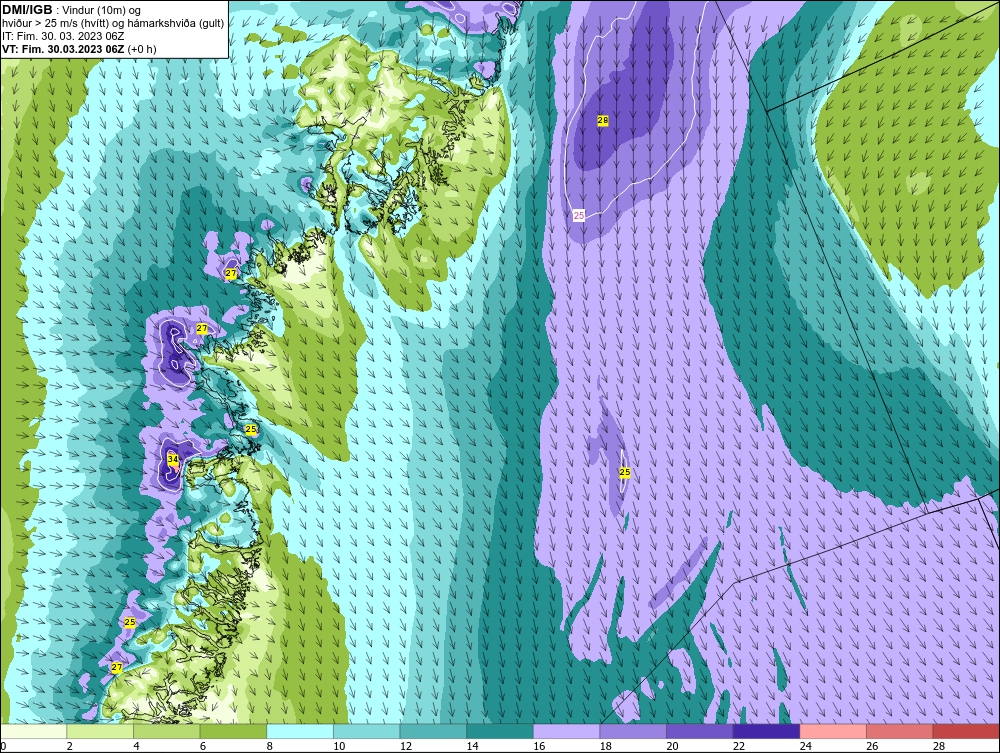Click the 'Vindur (10m) og' header text
The width and height of the screenshot is (1000, 753).
[x=102, y=11]
